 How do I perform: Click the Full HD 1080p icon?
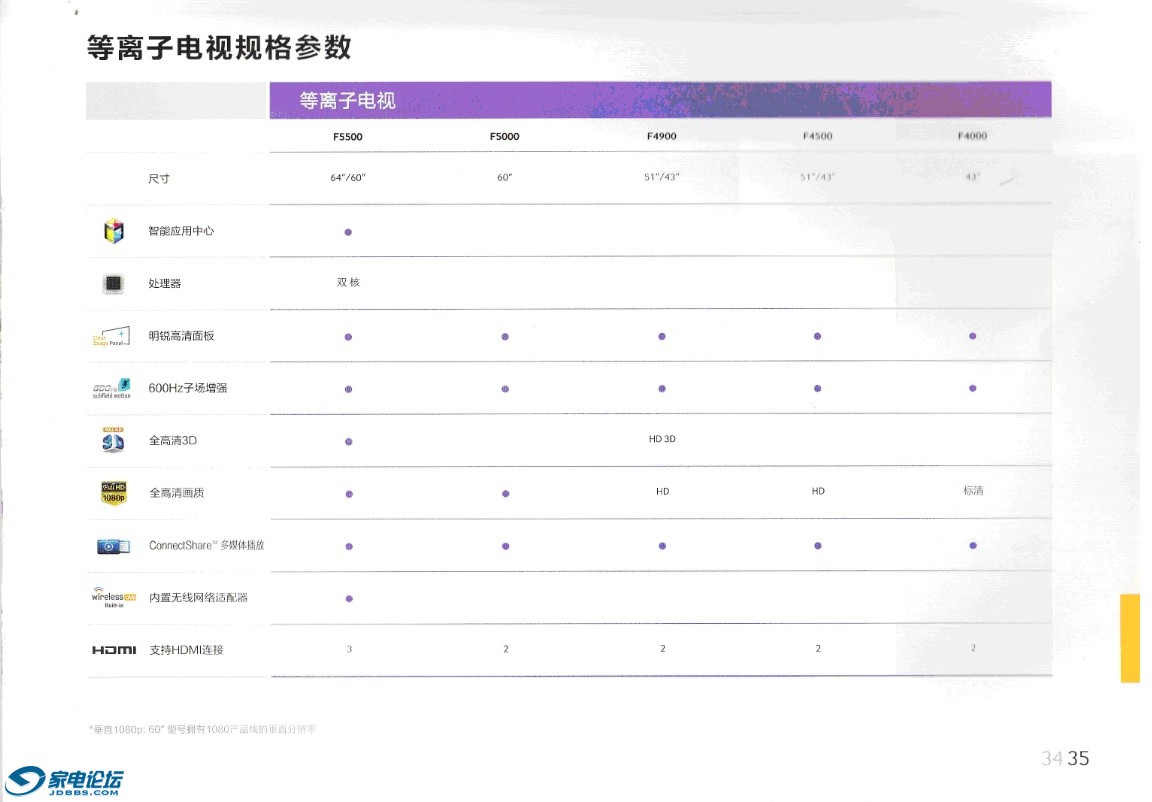coord(113,493)
